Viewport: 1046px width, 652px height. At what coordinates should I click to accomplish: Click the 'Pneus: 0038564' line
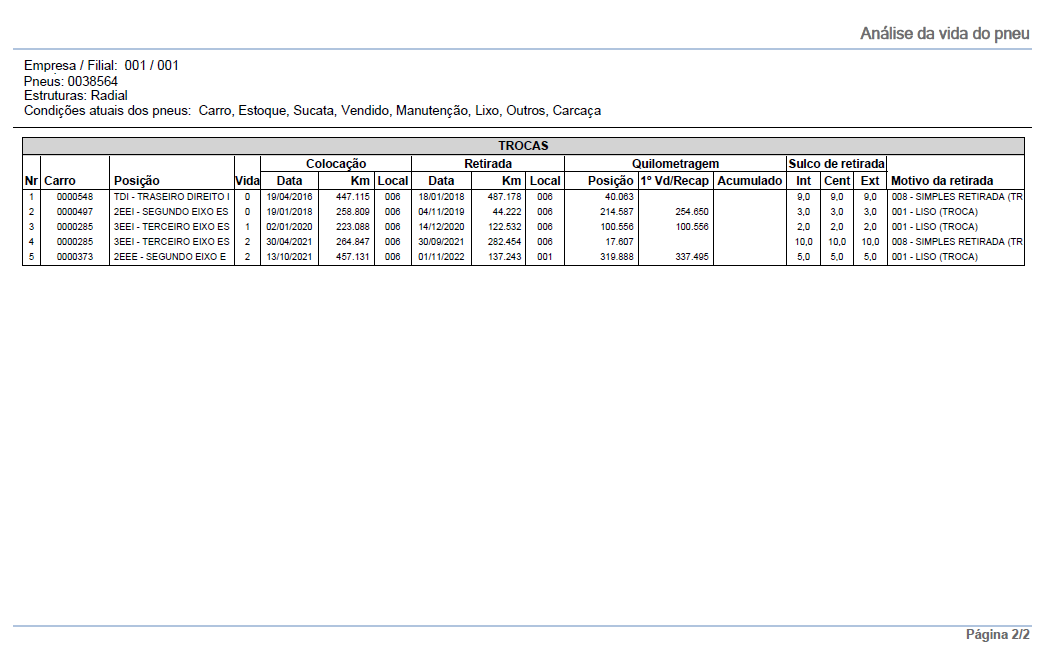[x=71, y=81]
